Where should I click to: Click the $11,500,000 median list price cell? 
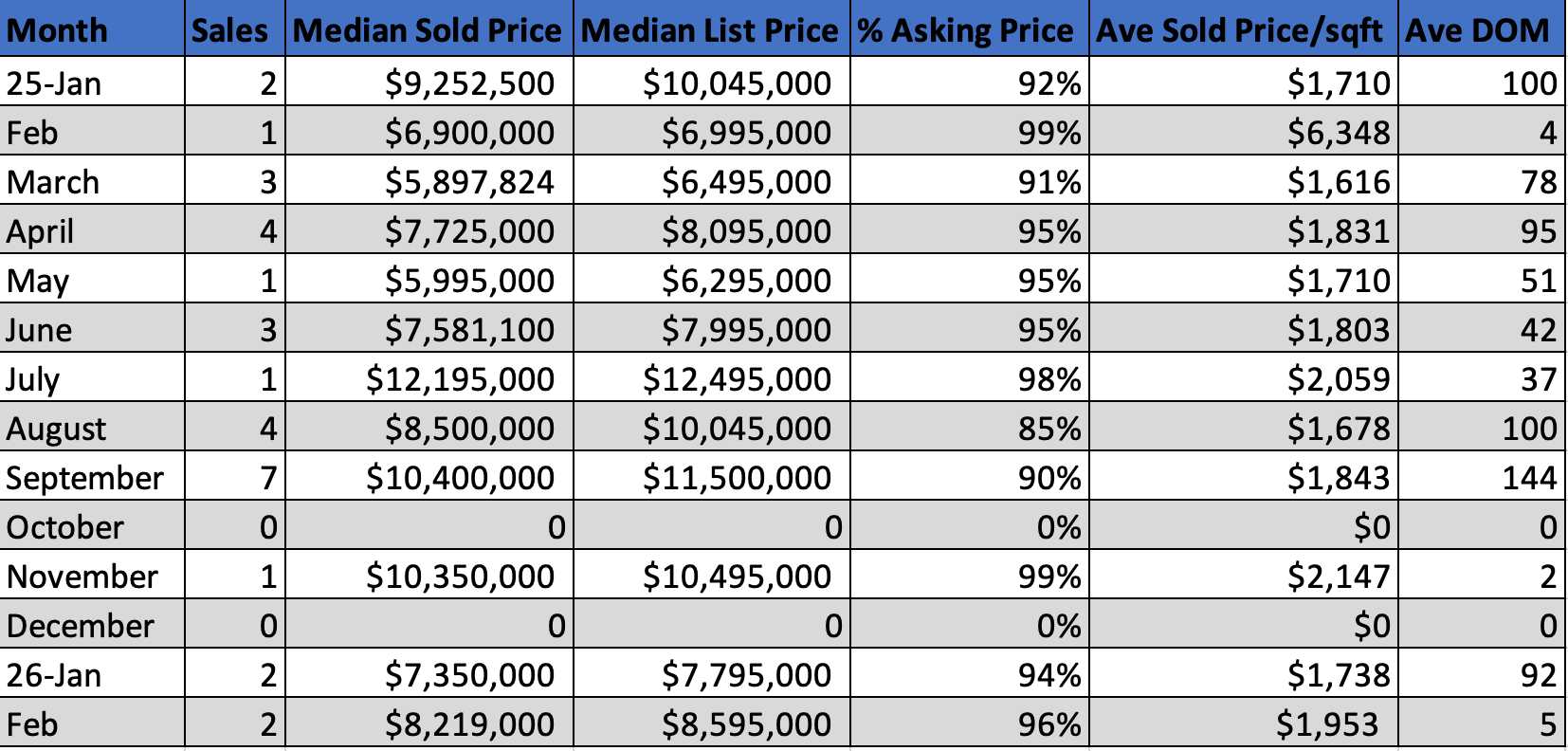737,478
